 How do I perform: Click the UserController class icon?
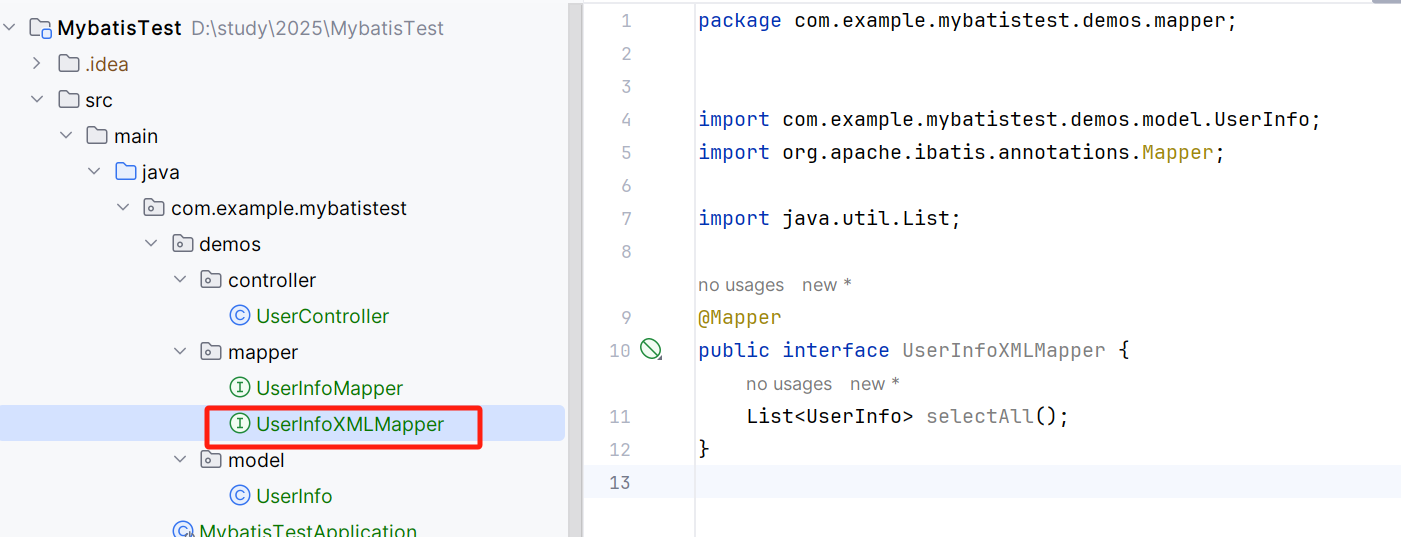tap(239, 316)
